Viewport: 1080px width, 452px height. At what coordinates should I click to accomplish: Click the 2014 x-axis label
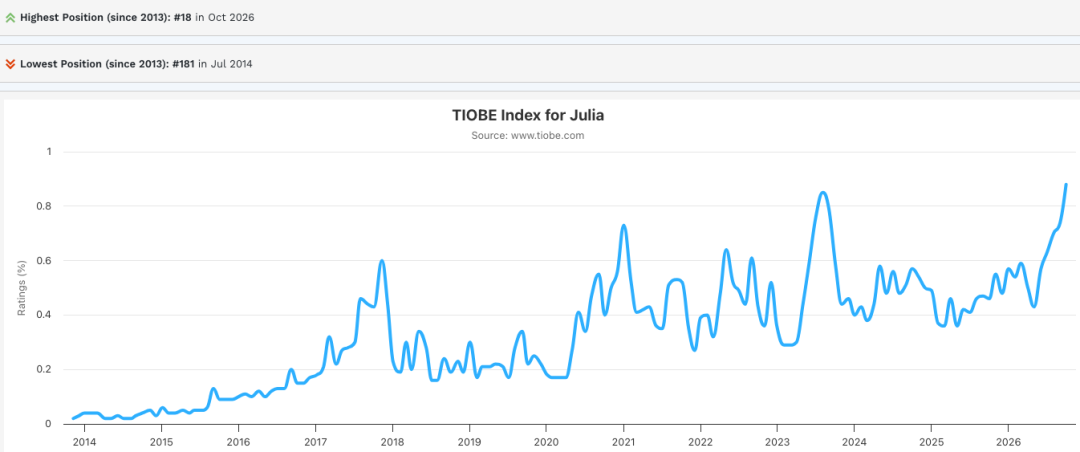click(84, 441)
